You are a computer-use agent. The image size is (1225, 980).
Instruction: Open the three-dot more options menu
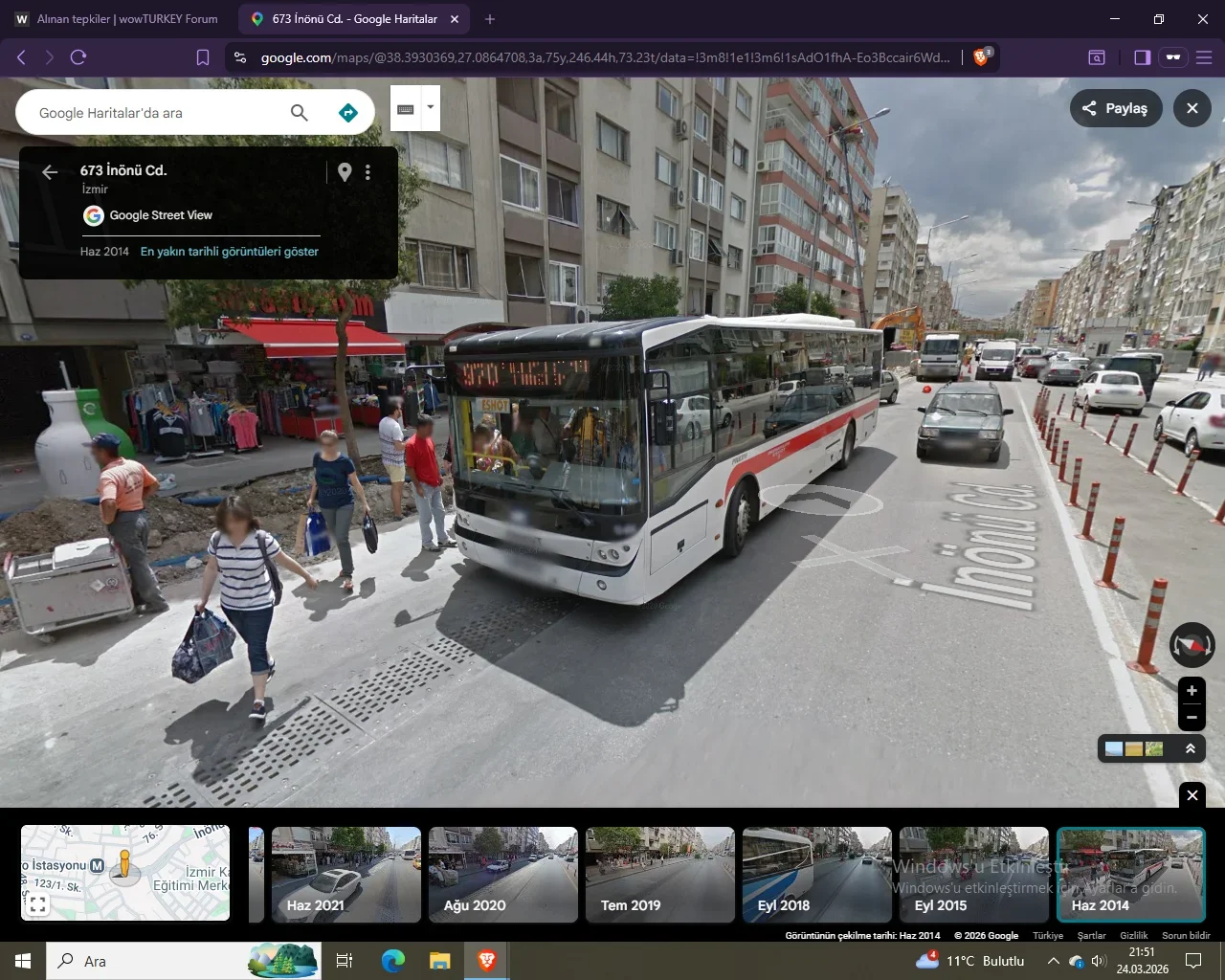coord(367,172)
